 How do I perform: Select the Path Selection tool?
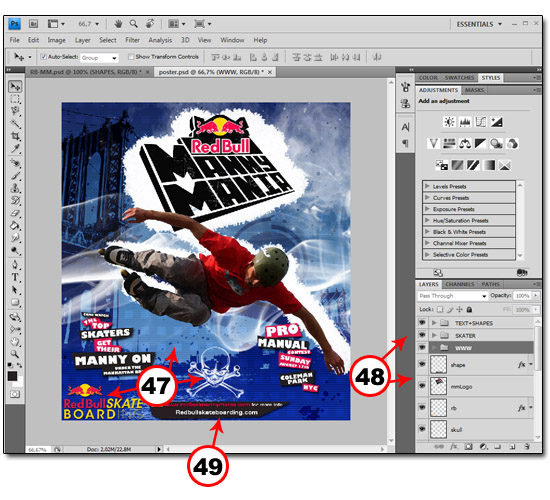point(15,290)
